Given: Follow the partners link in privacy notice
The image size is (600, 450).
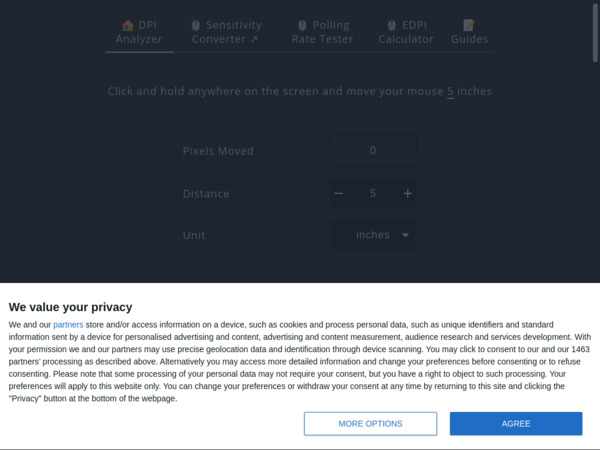Looking at the screenshot, I should pos(68,325).
